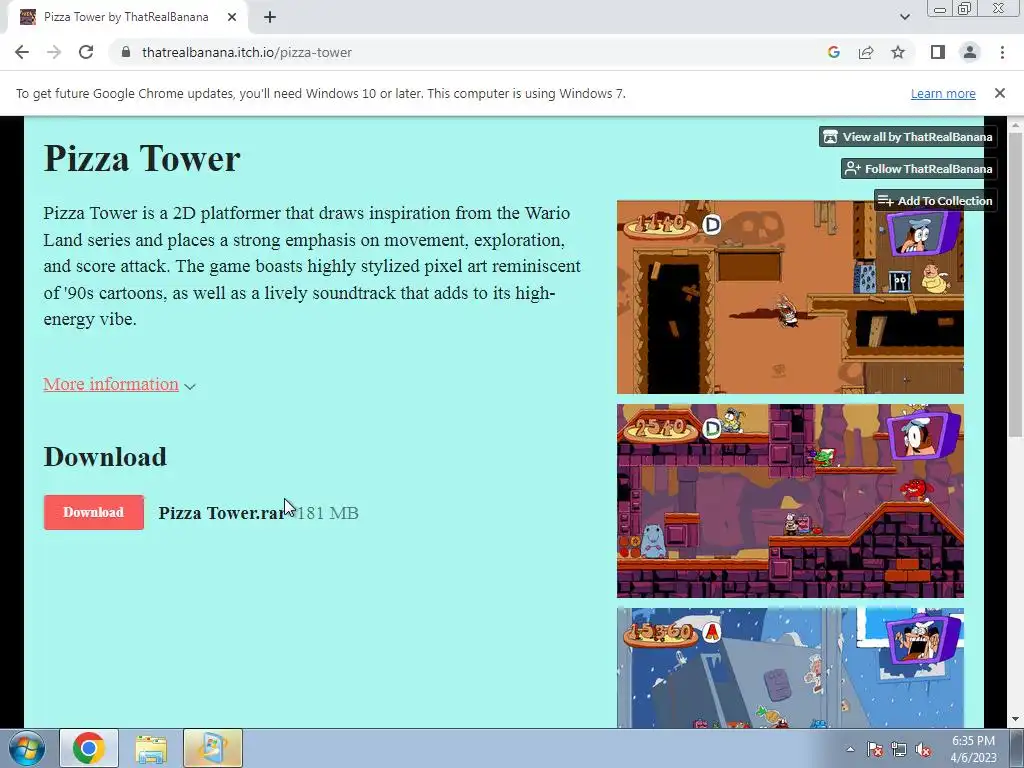This screenshot has height=768, width=1024.
Task: Go back to the previous page
Action: (22, 52)
